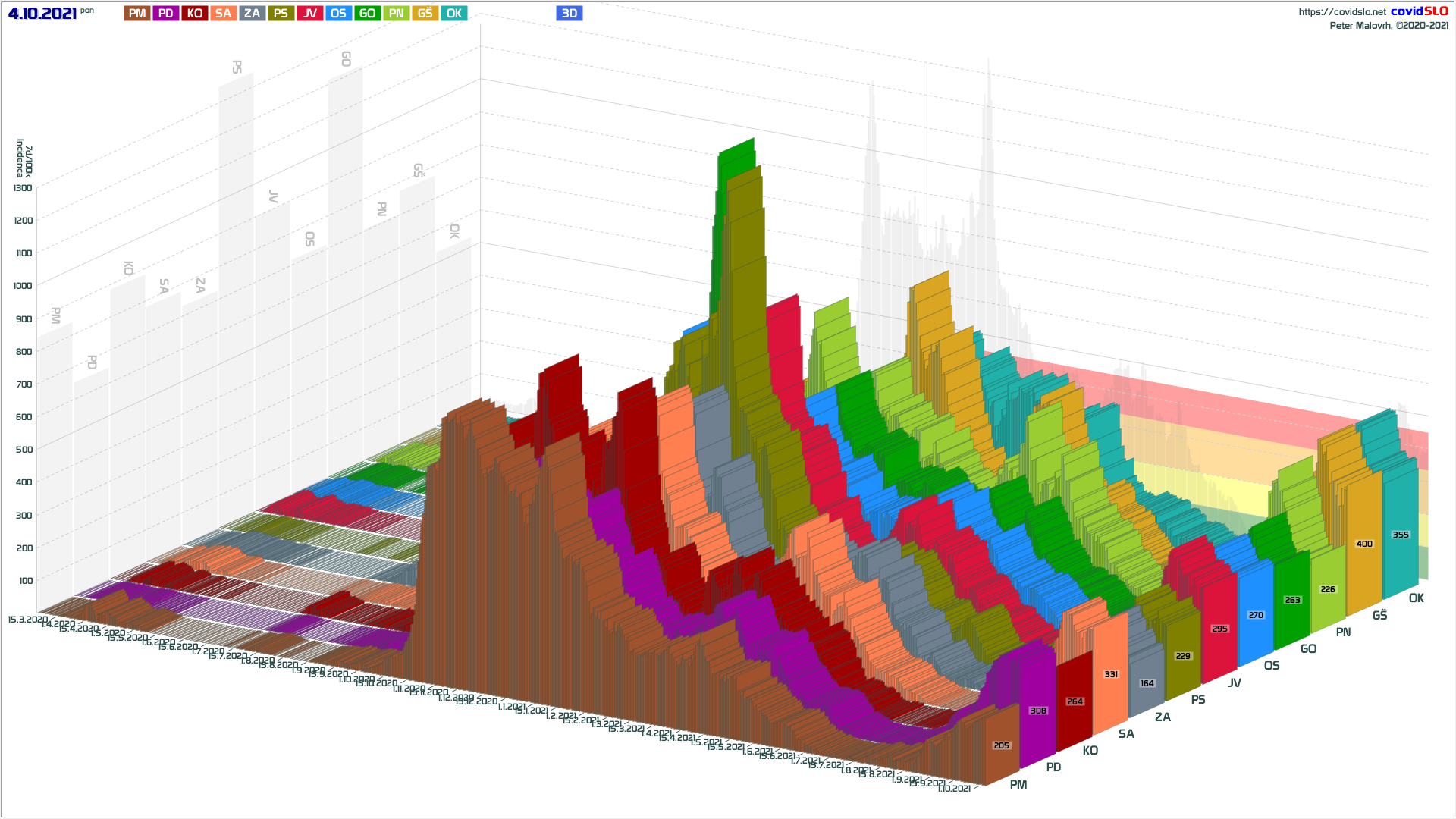
Task: Open the covidslo.net link
Action: click(1341, 12)
